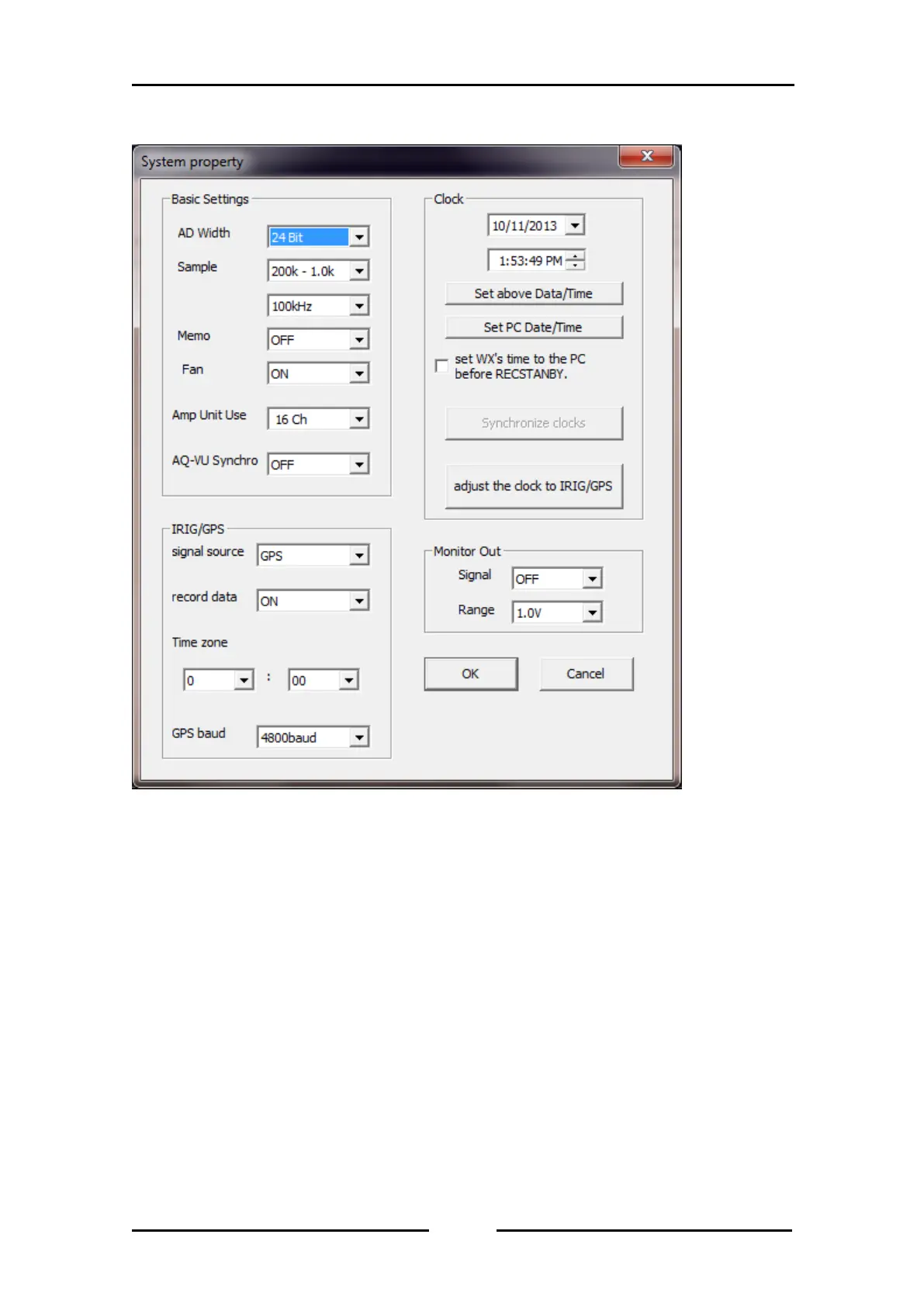Decrease the clock time with the down spinner
Image resolution: width=924 pixels, height=1307 pixels.
tap(575, 265)
